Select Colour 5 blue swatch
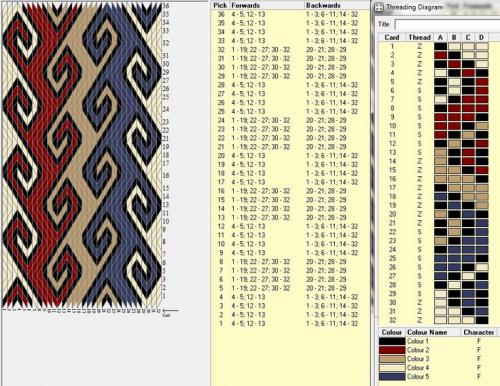This screenshot has height=386, width=500. coord(392,377)
